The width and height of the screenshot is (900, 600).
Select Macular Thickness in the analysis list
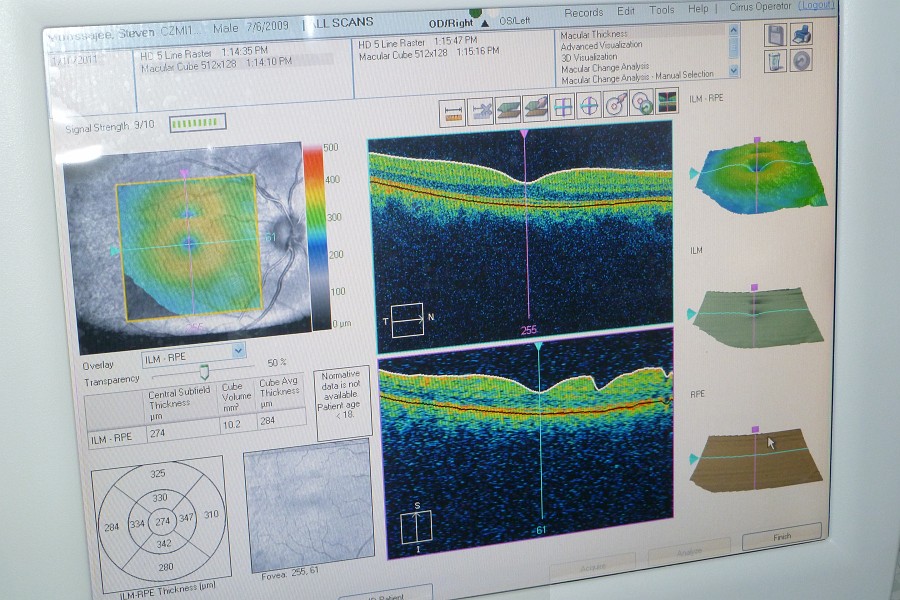click(x=594, y=35)
